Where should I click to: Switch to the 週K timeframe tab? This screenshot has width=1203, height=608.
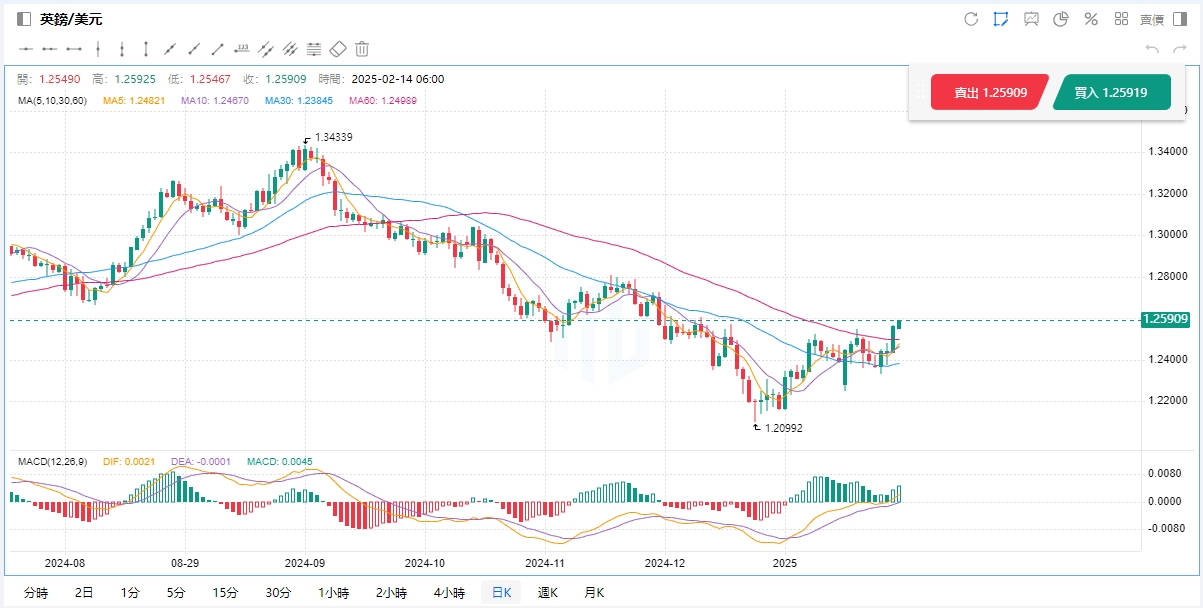tap(548, 593)
